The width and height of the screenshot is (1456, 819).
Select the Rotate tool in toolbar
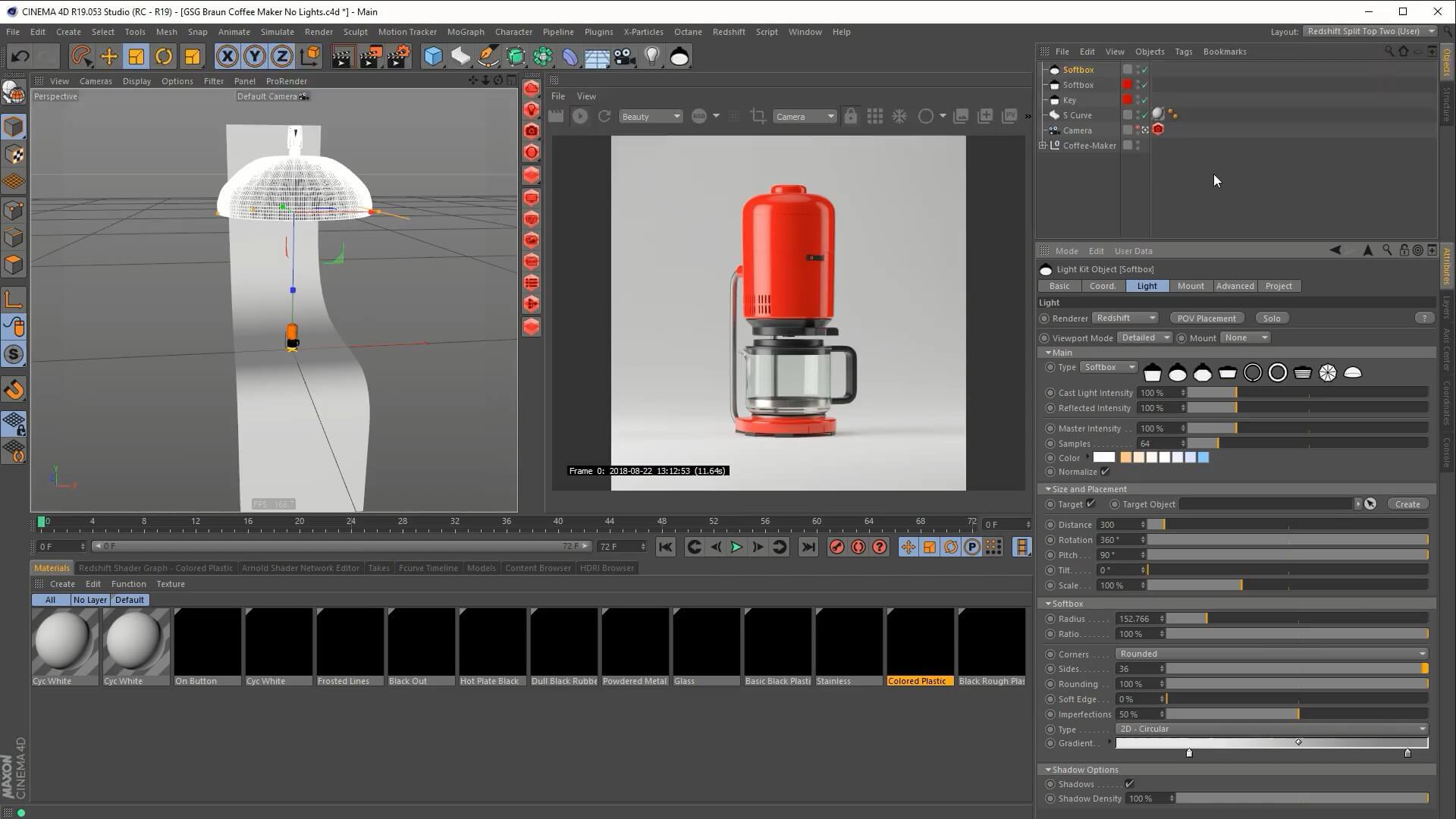[x=163, y=56]
